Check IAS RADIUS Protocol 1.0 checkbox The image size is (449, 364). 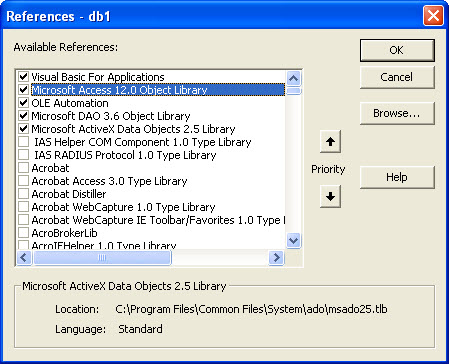pos(23,155)
